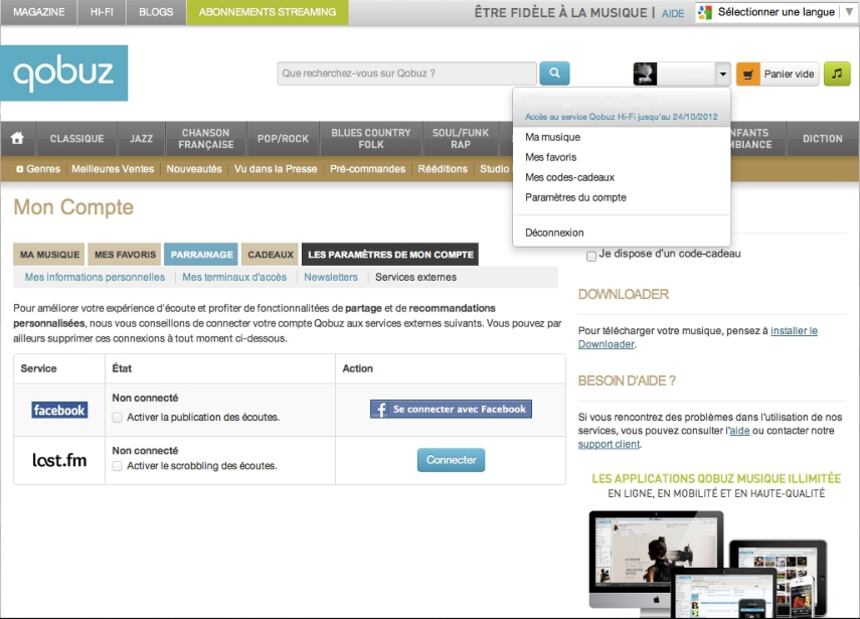Screen dimensions: 860x619
Task: Switch to Cadeaux account tab
Action: [270, 254]
